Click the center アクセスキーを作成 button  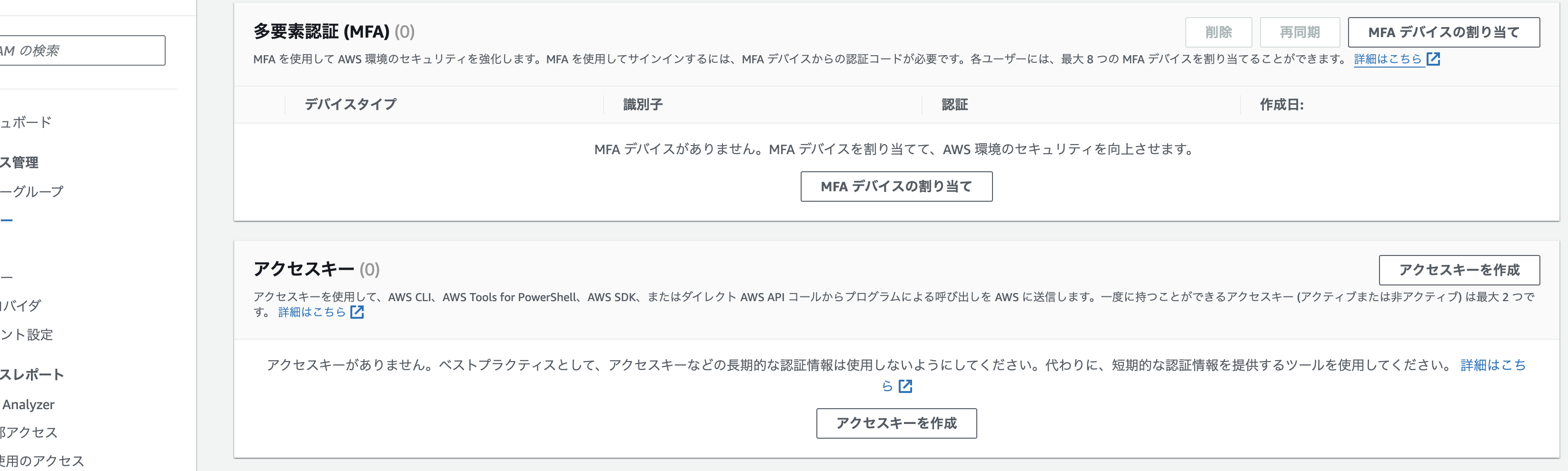(897, 423)
